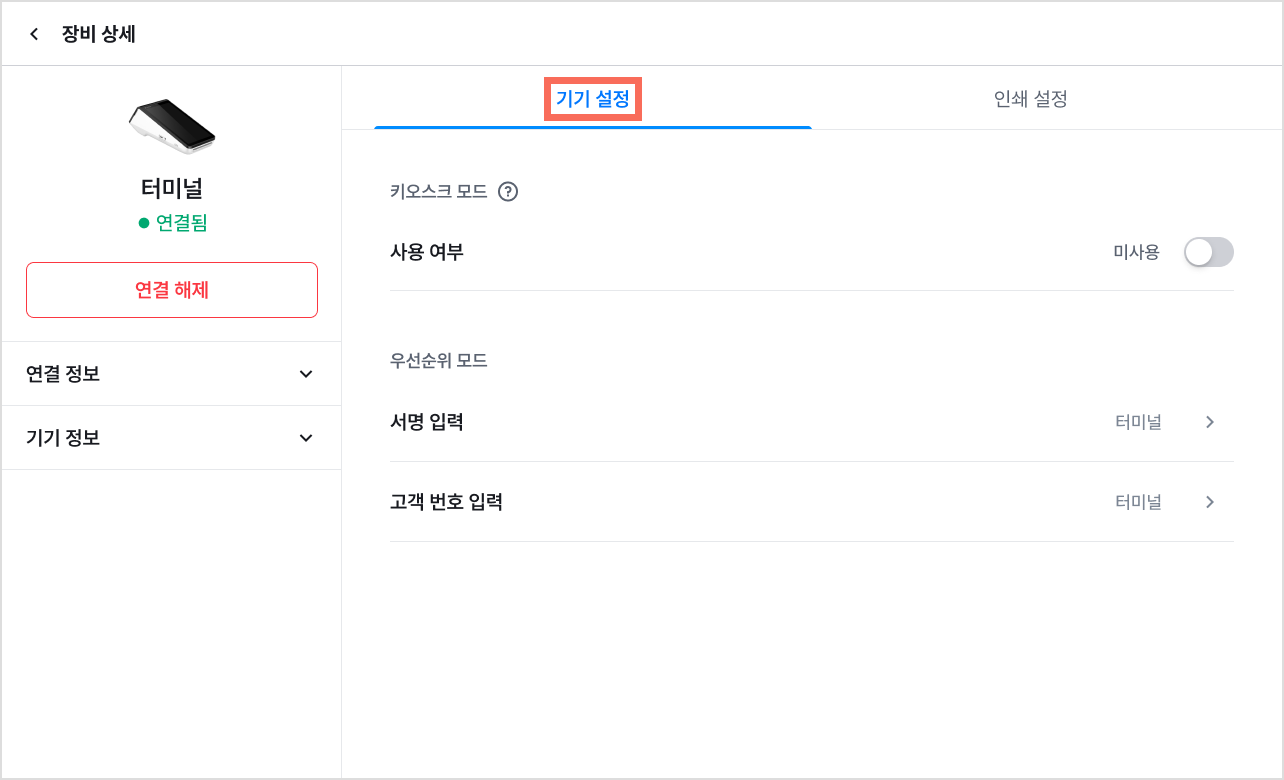Switch to the 인쇄 설정 tab
1284x780 pixels.
(x=1031, y=99)
